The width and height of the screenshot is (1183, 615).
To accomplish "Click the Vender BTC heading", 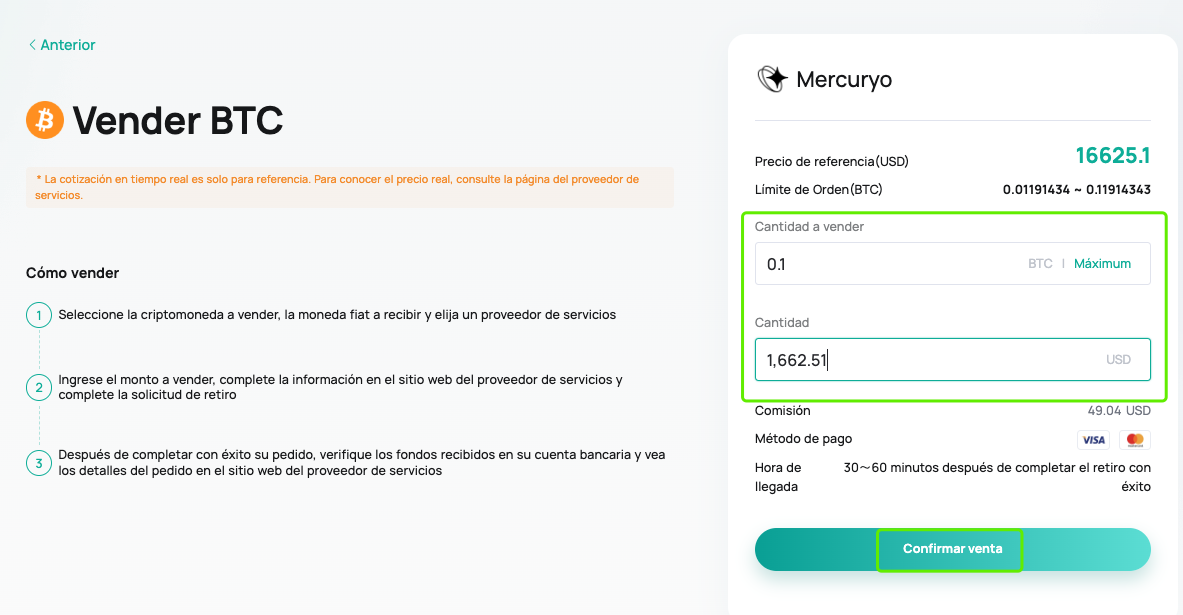I will (177, 121).
